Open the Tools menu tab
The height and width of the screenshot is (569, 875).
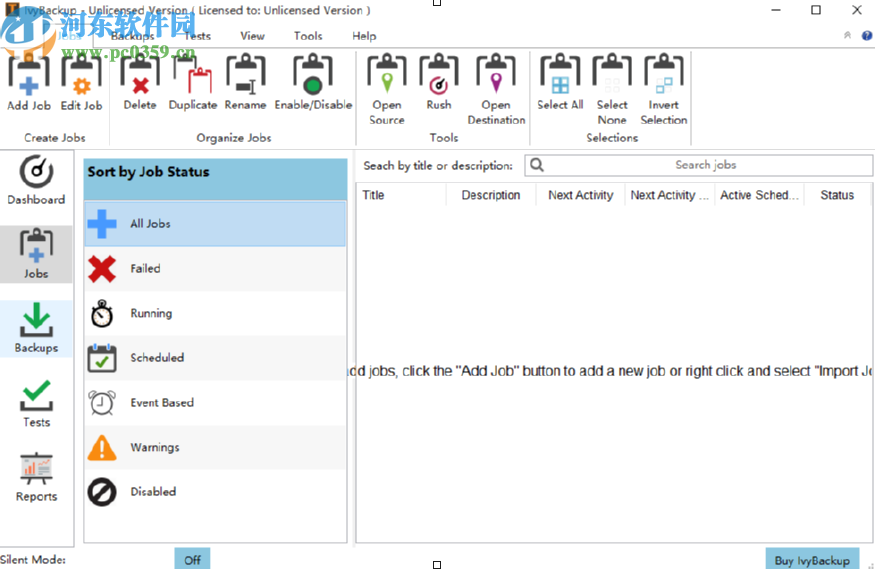pyautogui.click(x=308, y=36)
